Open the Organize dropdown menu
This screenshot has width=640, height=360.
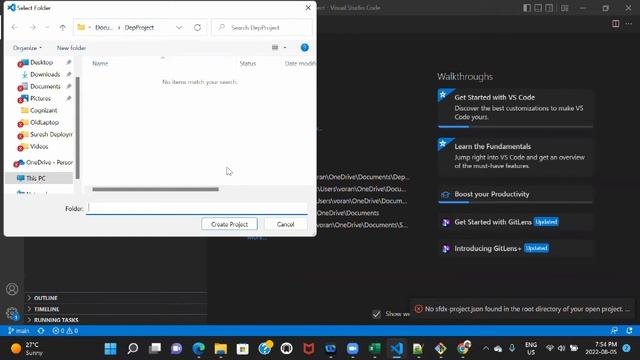pyautogui.click(x=27, y=48)
